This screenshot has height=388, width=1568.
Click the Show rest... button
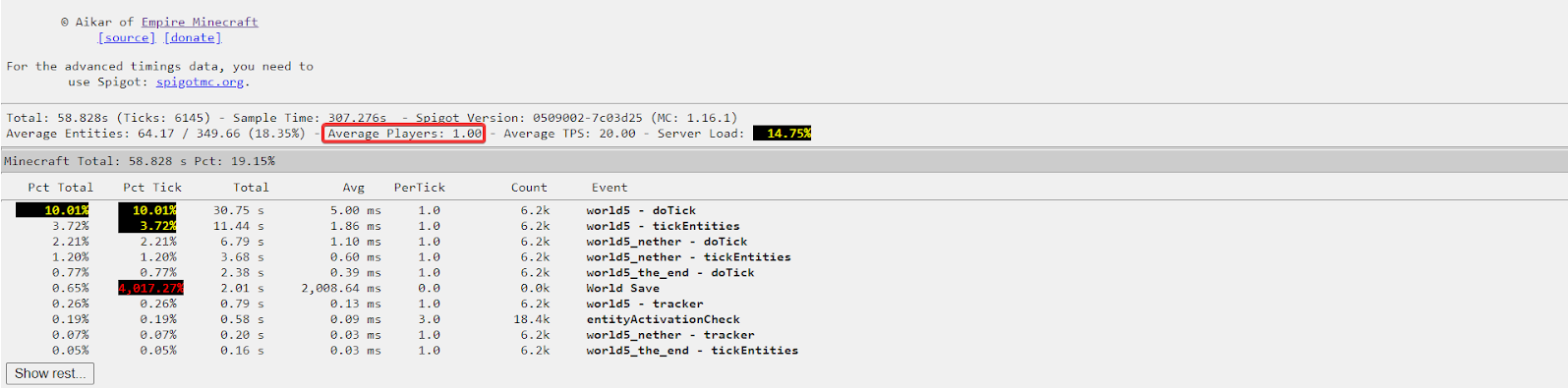(50, 373)
